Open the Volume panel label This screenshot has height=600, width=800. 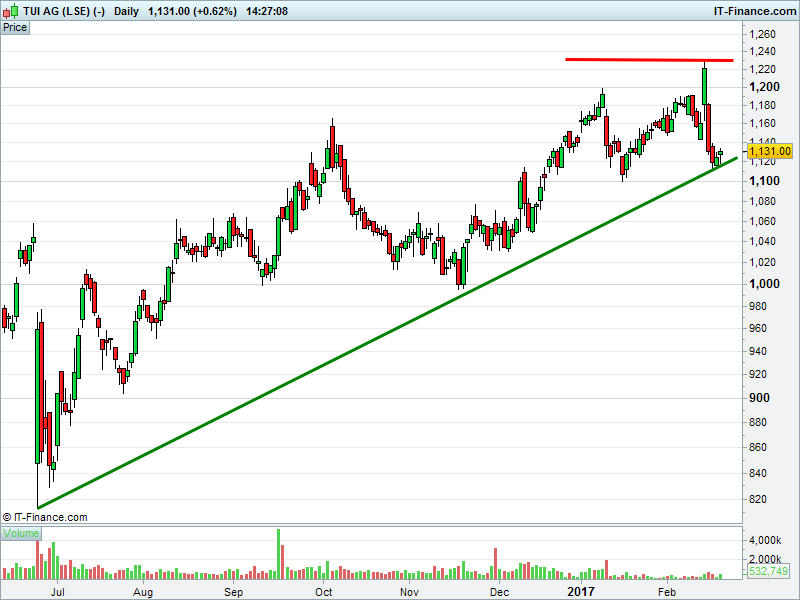click(x=21, y=533)
